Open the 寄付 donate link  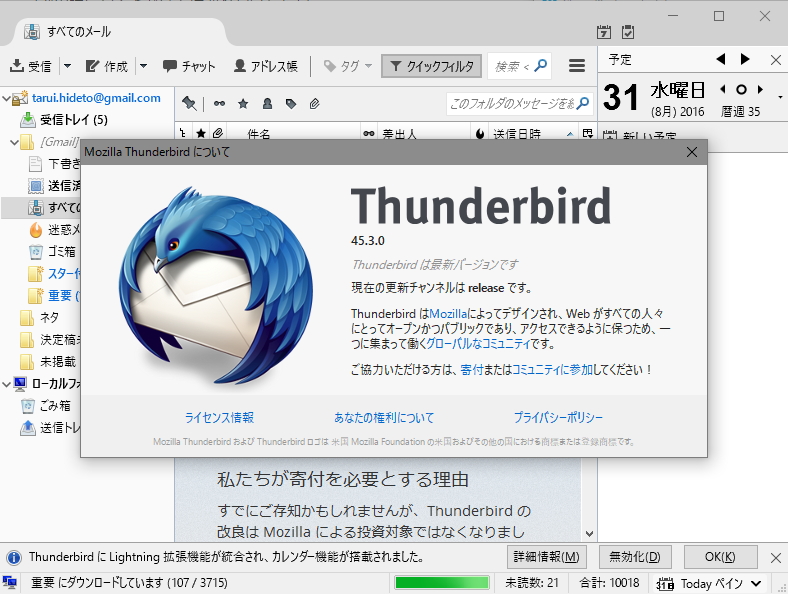click(x=471, y=370)
